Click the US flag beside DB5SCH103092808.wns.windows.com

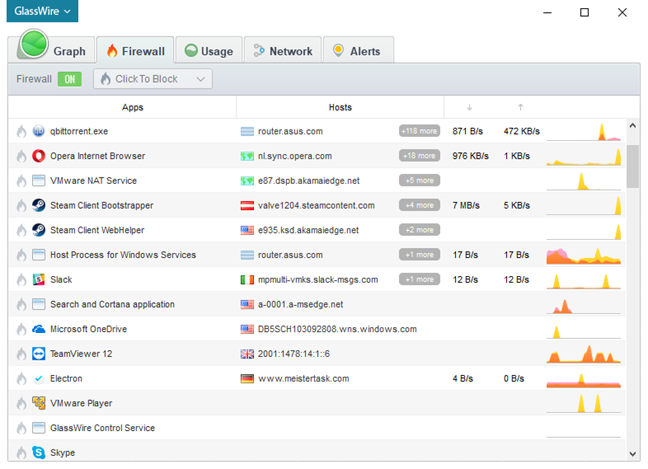(x=247, y=329)
